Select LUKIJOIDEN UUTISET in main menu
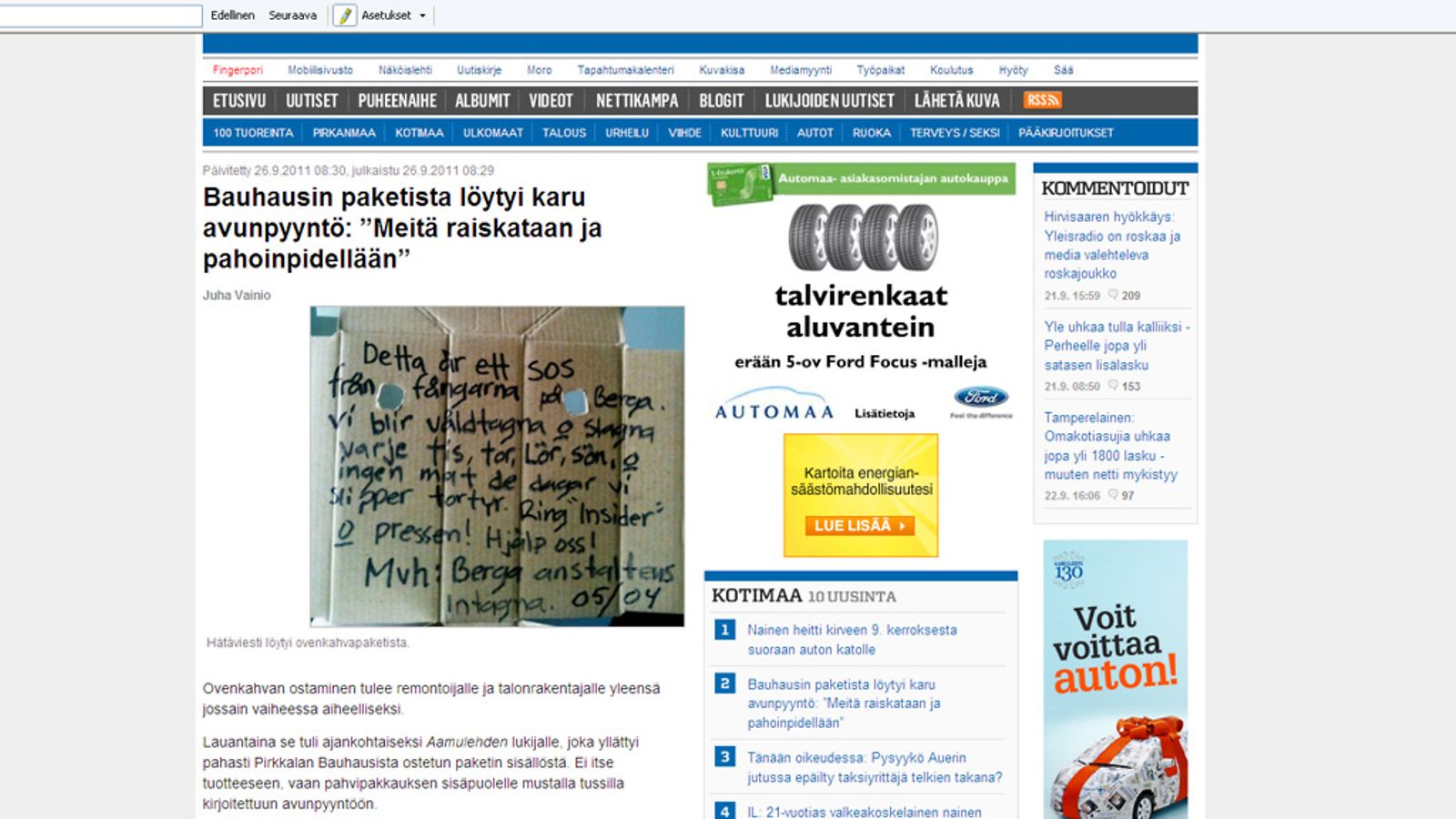Image resolution: width=1456 pixels, height=819 pixels. pos(829,101)
